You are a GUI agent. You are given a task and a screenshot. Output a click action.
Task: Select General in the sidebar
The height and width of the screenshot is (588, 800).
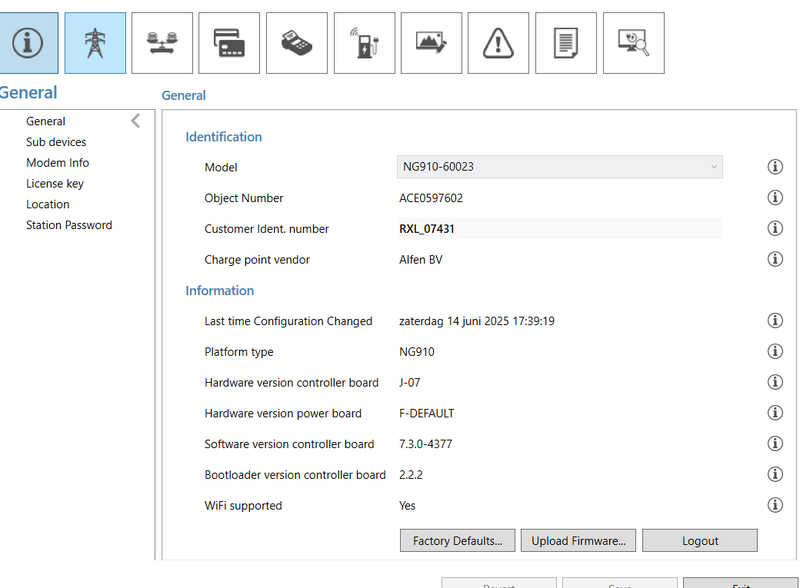[x=46, y=121]
